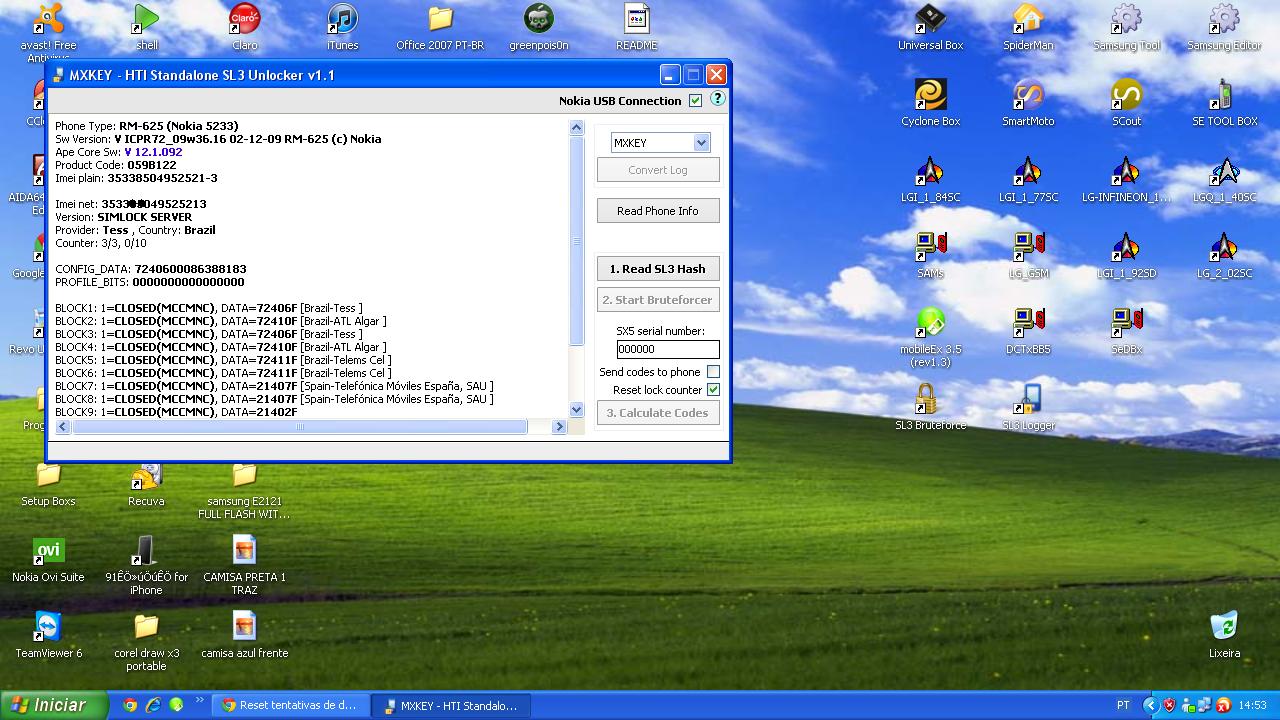Image resolution: width=1280 pixels, height=720 pixels.
Task: Click the horizontal scroll right arrow
Action: point(559,426)
